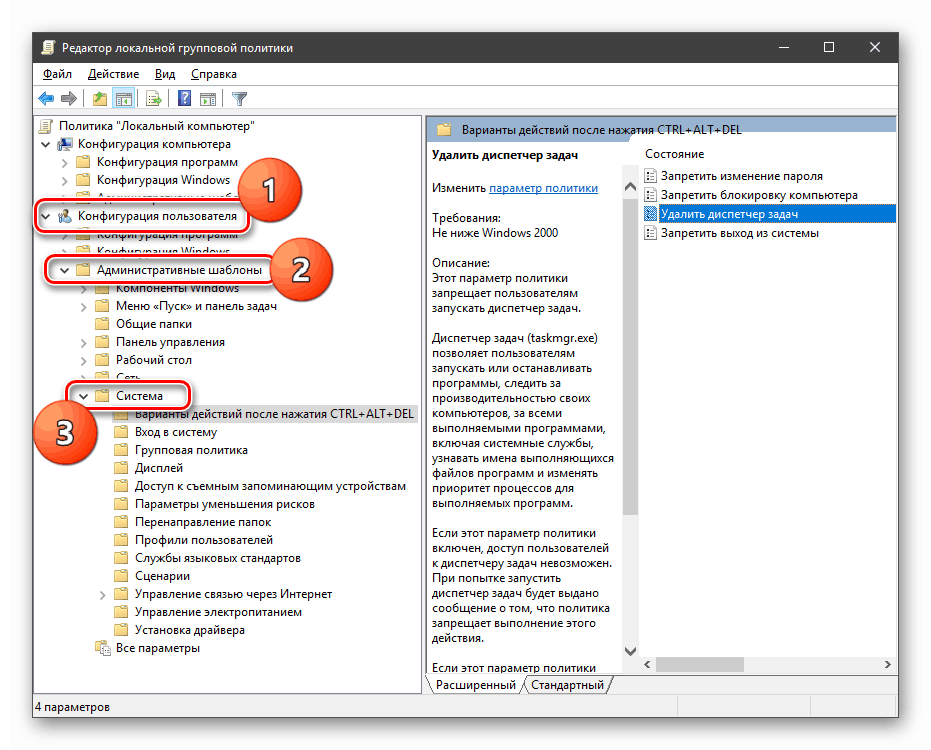The height and width of the screenshot is (750, 931).
Task: Collapse the Конфигурация компьютера node
Action: pos(45,144)
